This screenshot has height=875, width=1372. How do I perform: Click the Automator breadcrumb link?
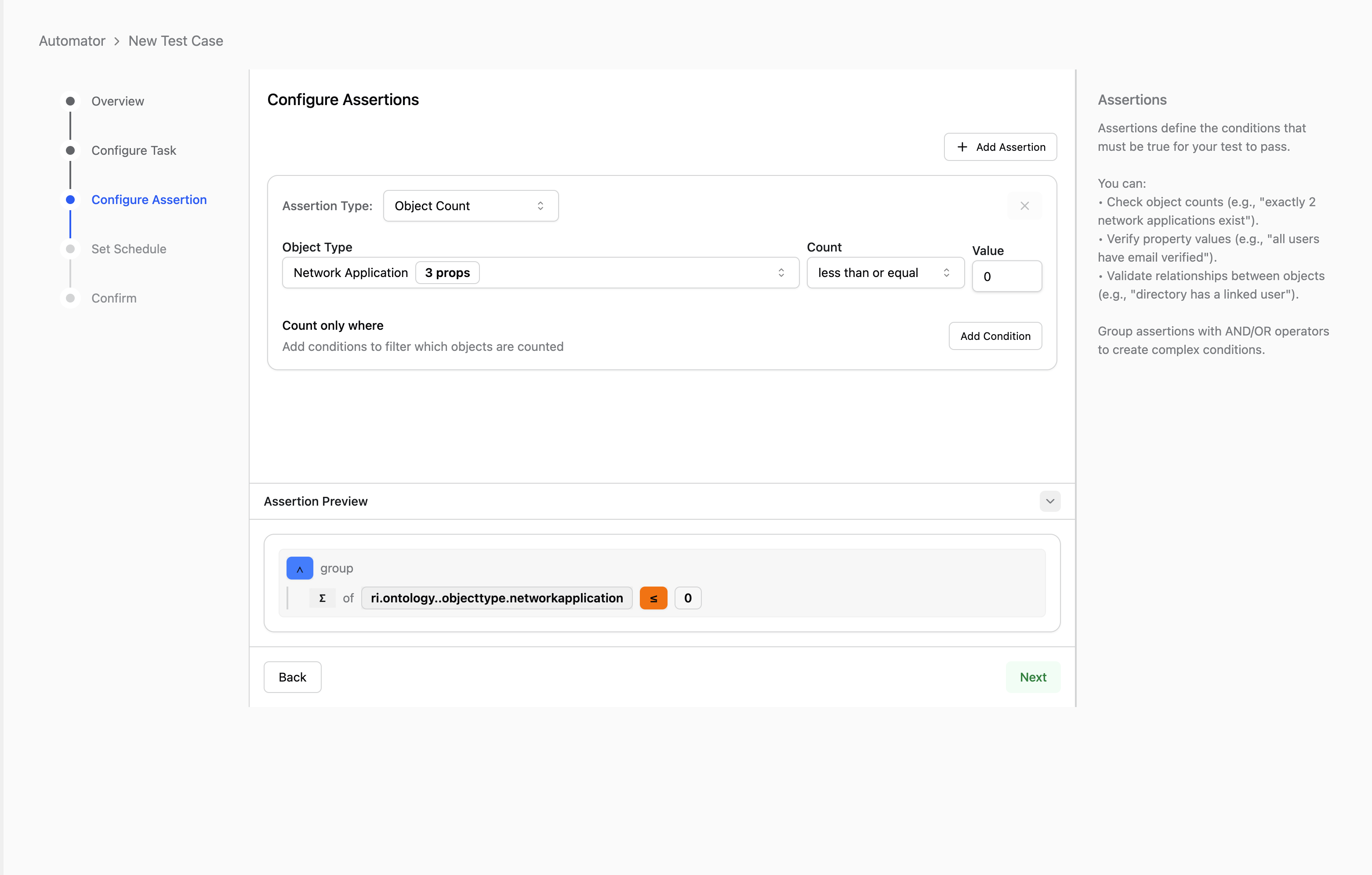(72, 41)
